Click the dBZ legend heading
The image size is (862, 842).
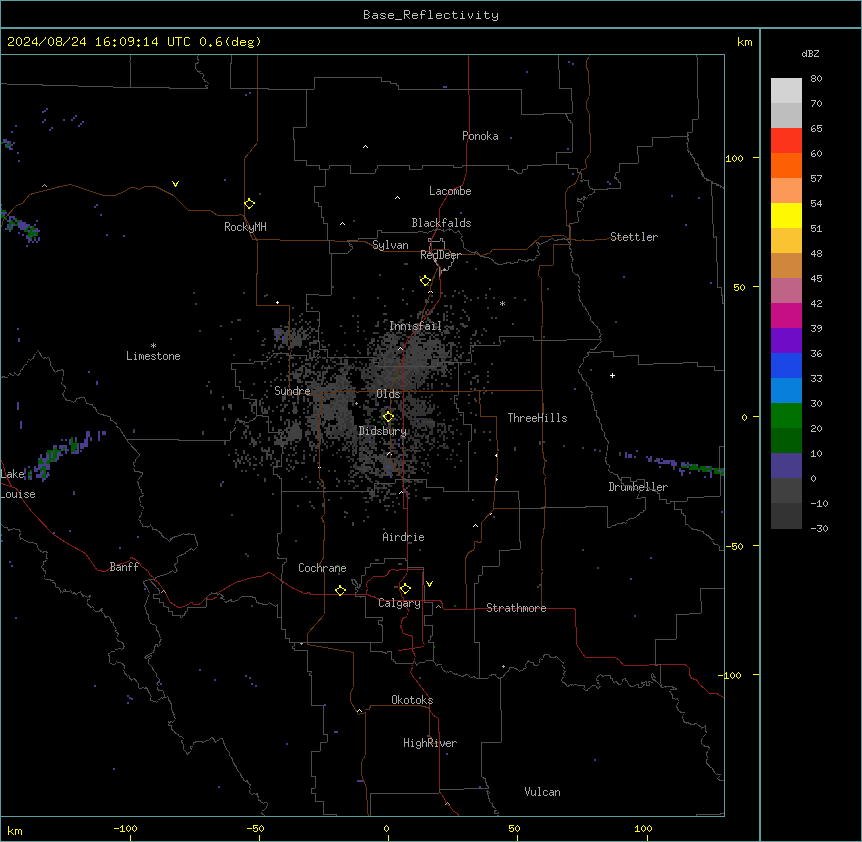pos(810,53)
